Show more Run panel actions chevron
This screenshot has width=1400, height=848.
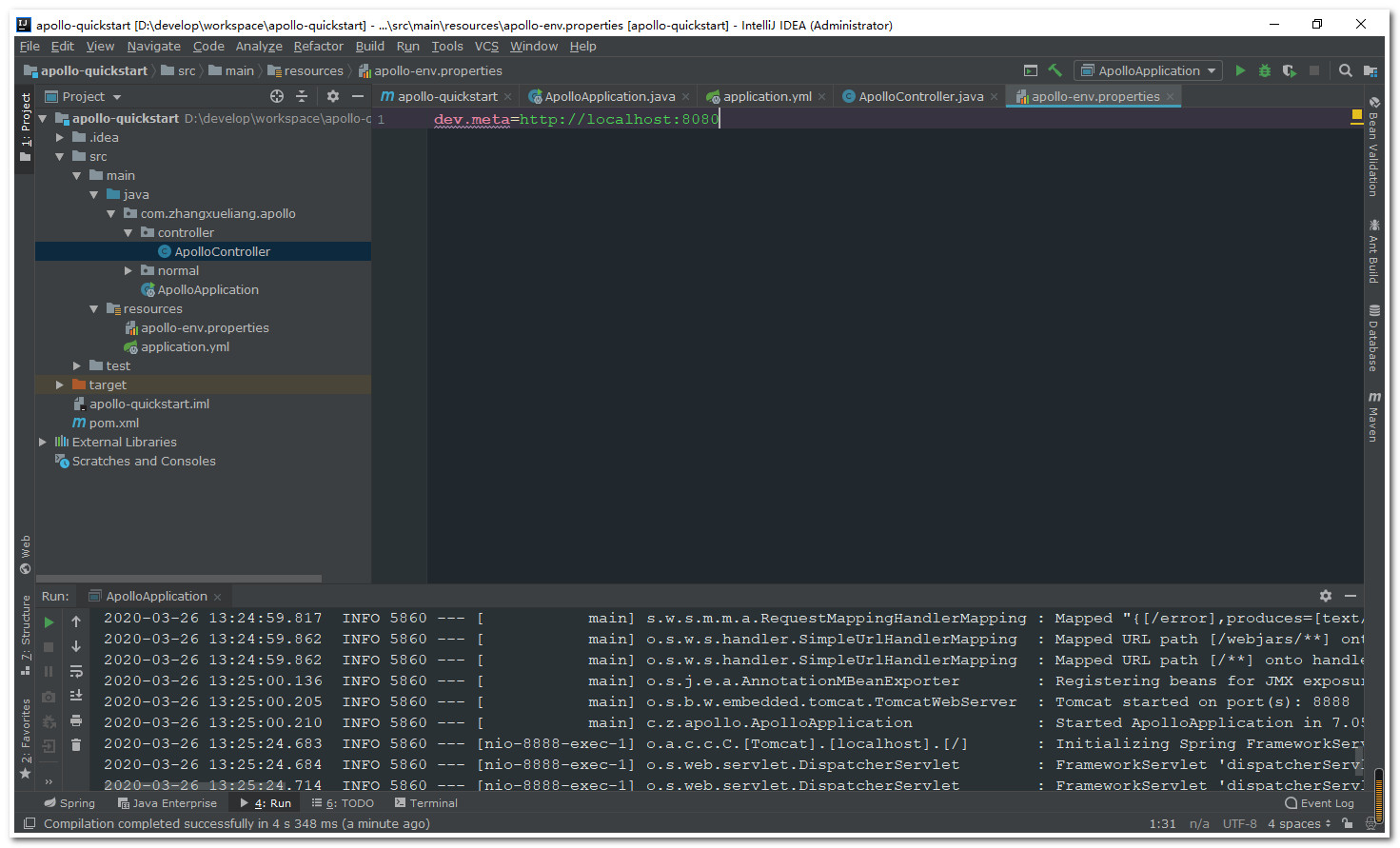click(49, 782)
